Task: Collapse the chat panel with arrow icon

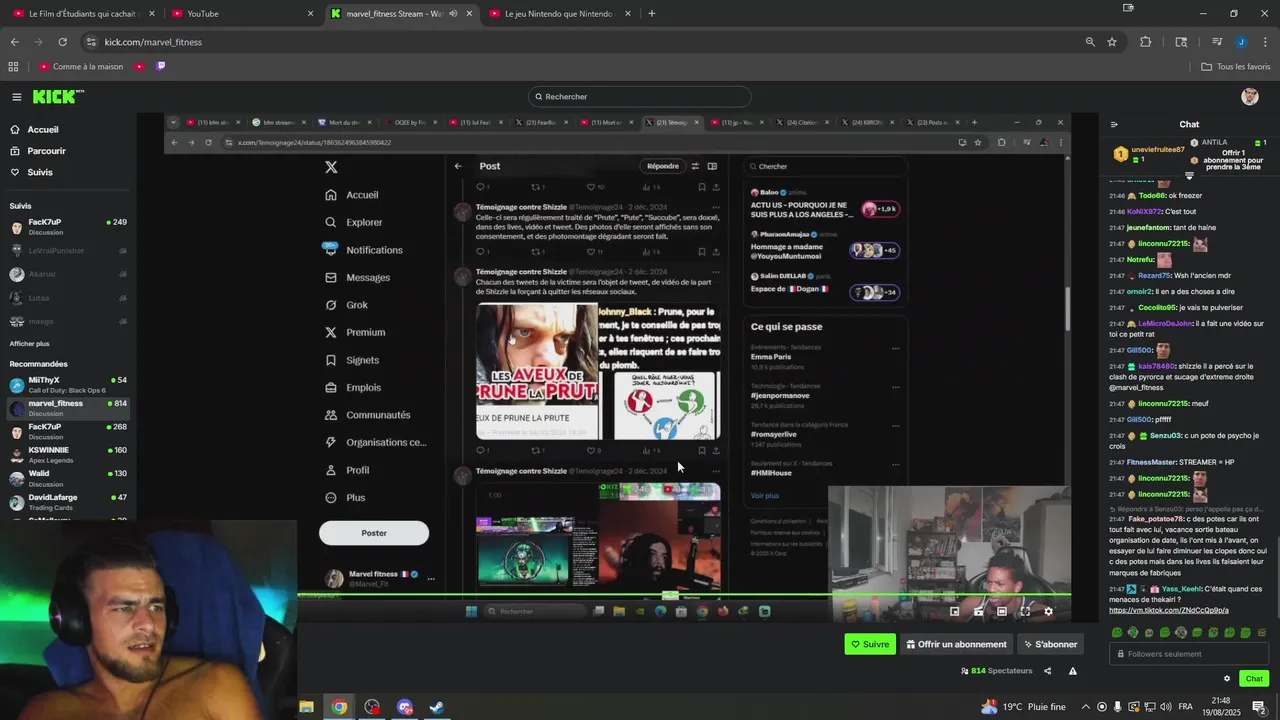Action: tap(1114, 125)
